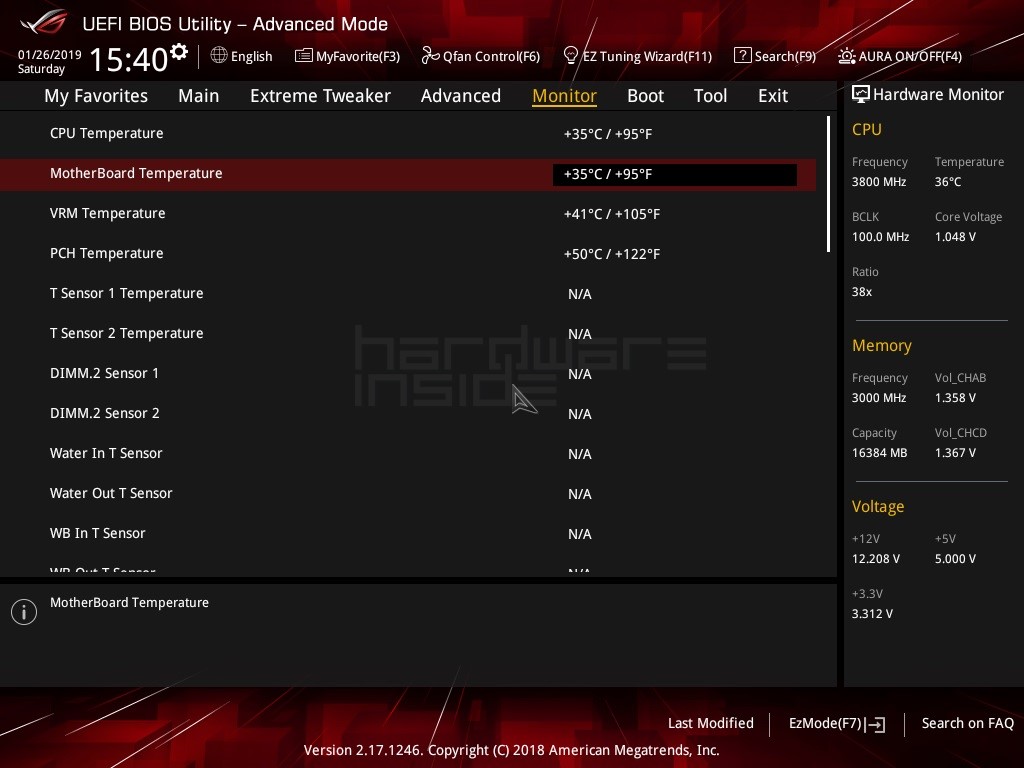
Task: Click the ROG logo icon
Action: 44,22
